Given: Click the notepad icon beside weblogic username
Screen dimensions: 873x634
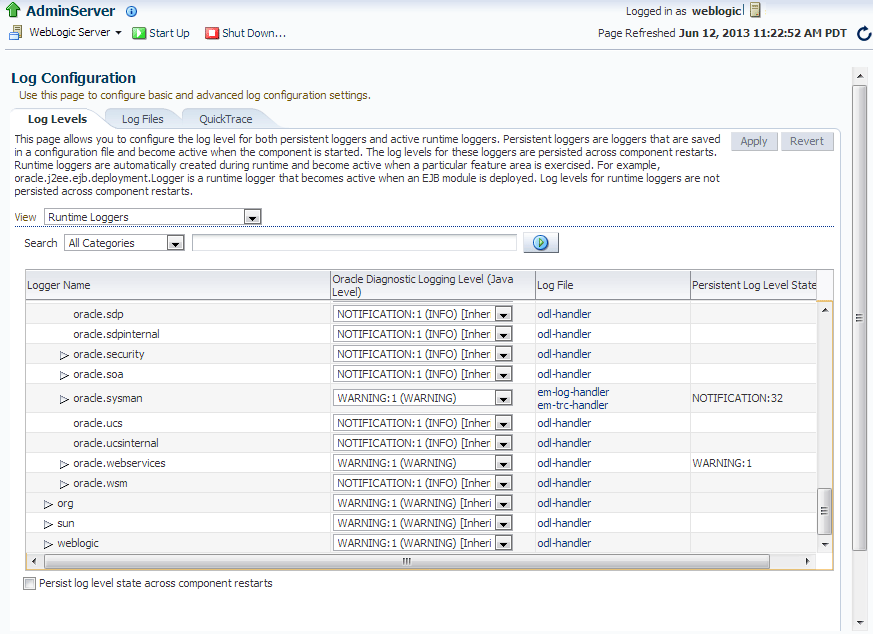Looking at the screenshot, I should (753, 10).
